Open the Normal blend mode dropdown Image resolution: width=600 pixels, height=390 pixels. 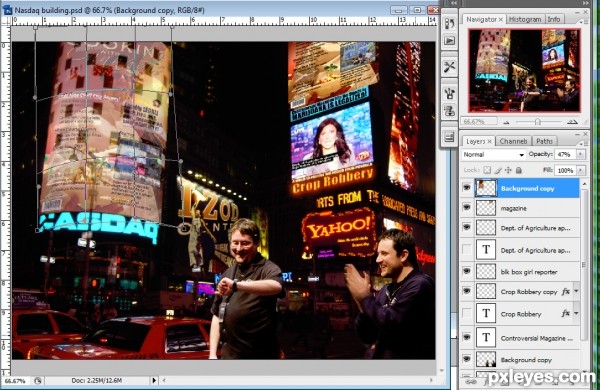pyautogui.click(x=493, y=154)
